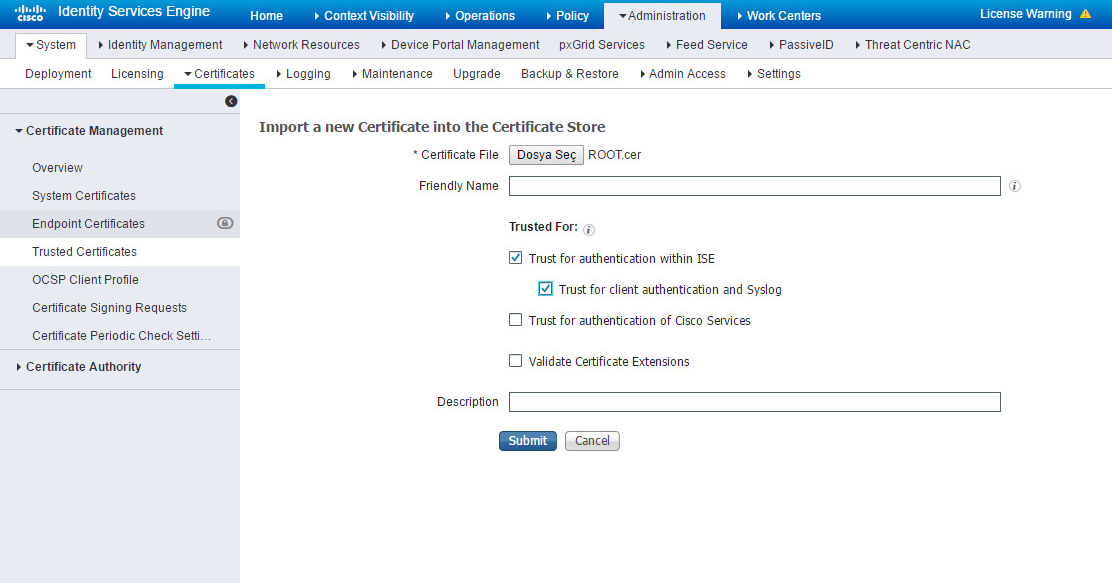Expand the Device Portal Management submenu

click(x=460, y=45)
